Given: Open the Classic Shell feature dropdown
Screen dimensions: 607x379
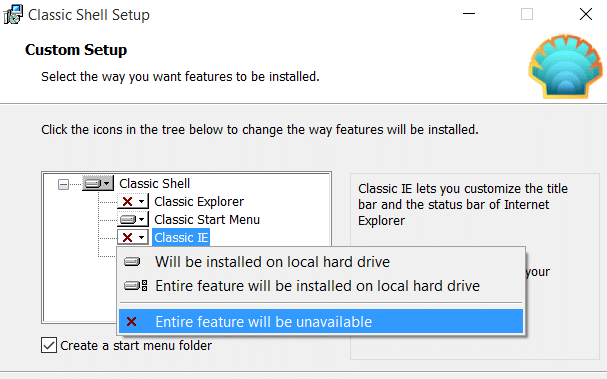Looking at the screenshot, I should (98, 183).
